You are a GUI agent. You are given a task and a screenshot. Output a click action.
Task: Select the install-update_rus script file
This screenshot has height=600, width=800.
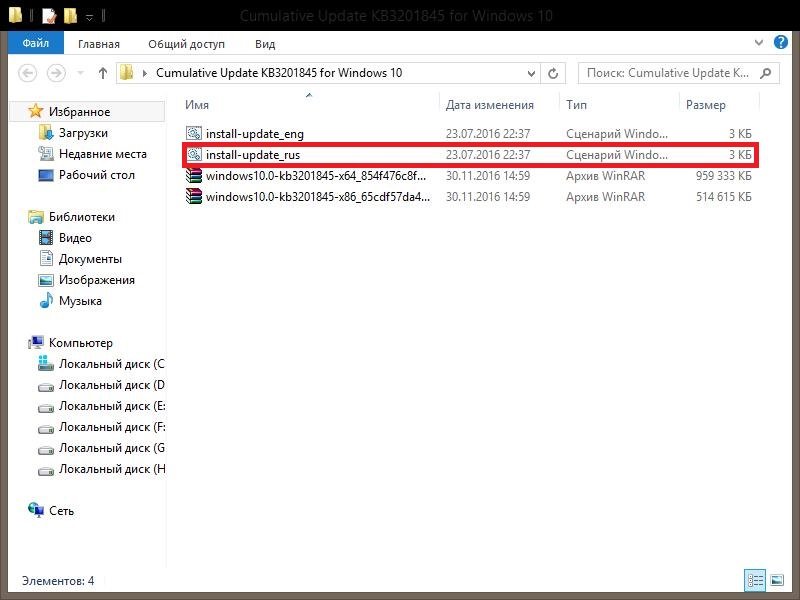pyautogui.click(x=469, y=155)
